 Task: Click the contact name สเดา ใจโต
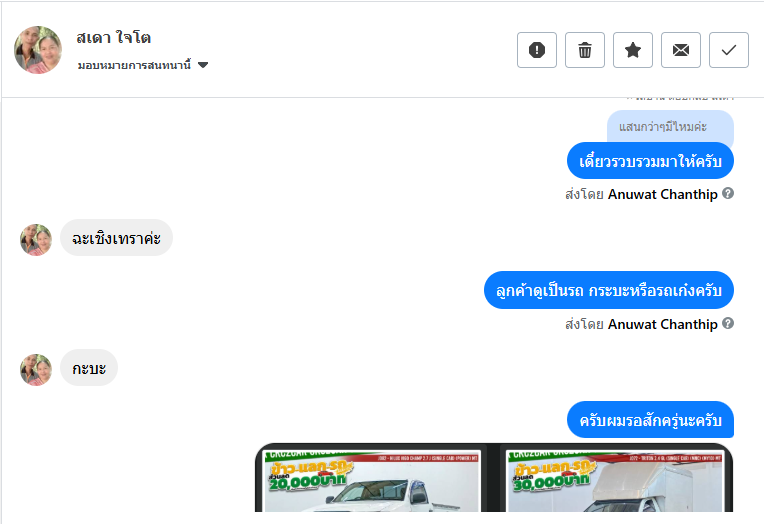coord(114,38)
